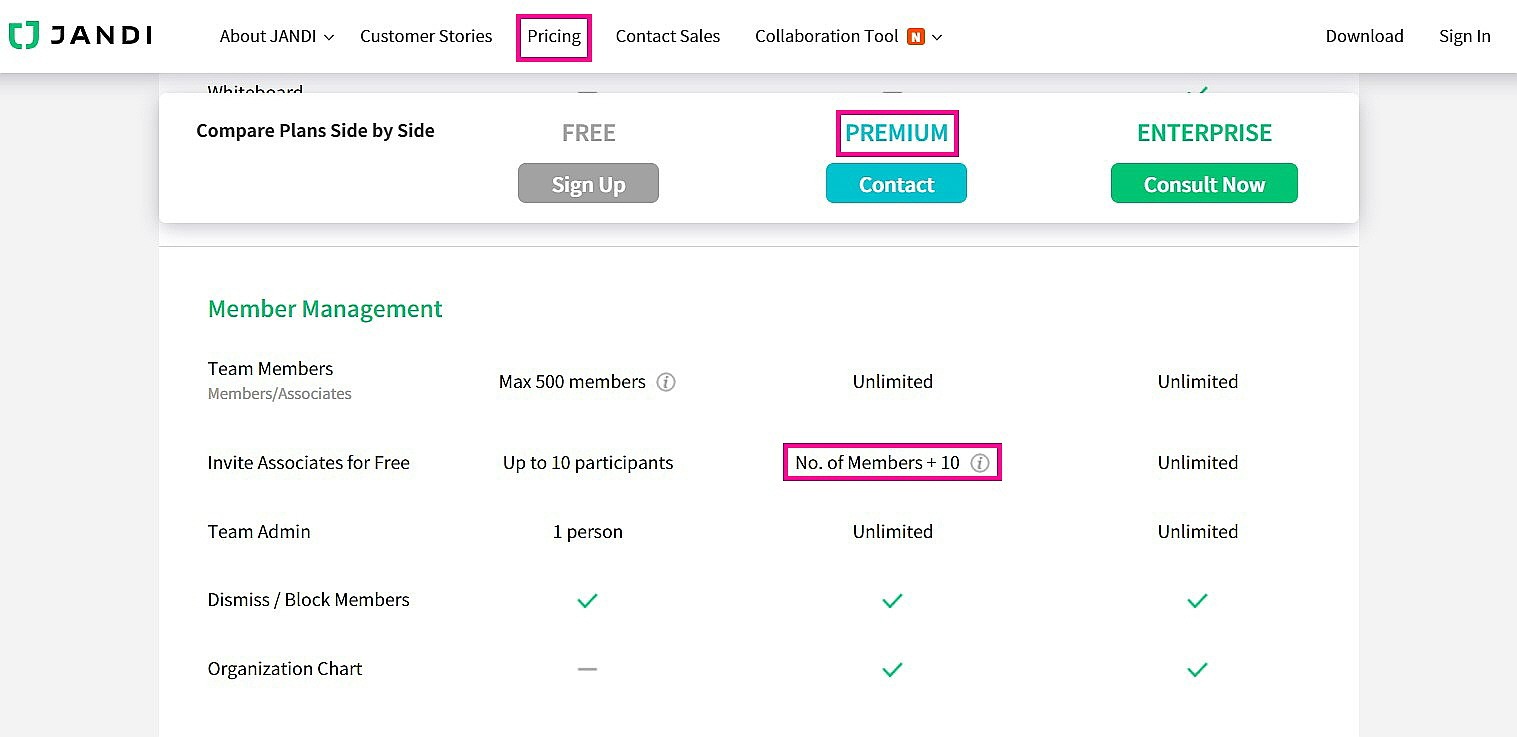
Task: Open the Pricing menu item
Action: (x=554, y=36)
